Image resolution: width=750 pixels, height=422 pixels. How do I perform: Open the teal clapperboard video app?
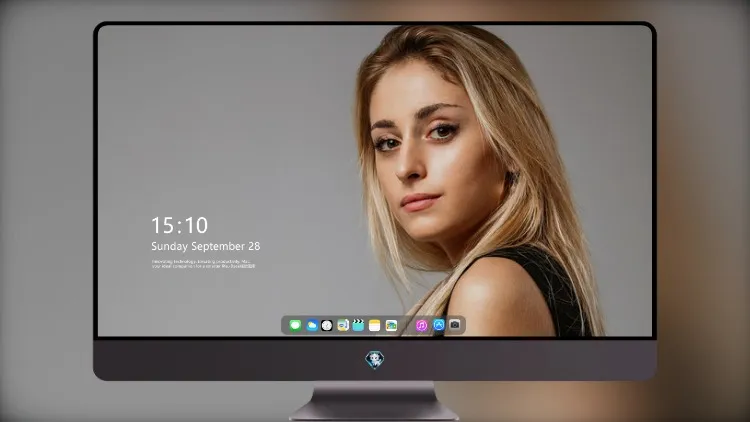358,325
